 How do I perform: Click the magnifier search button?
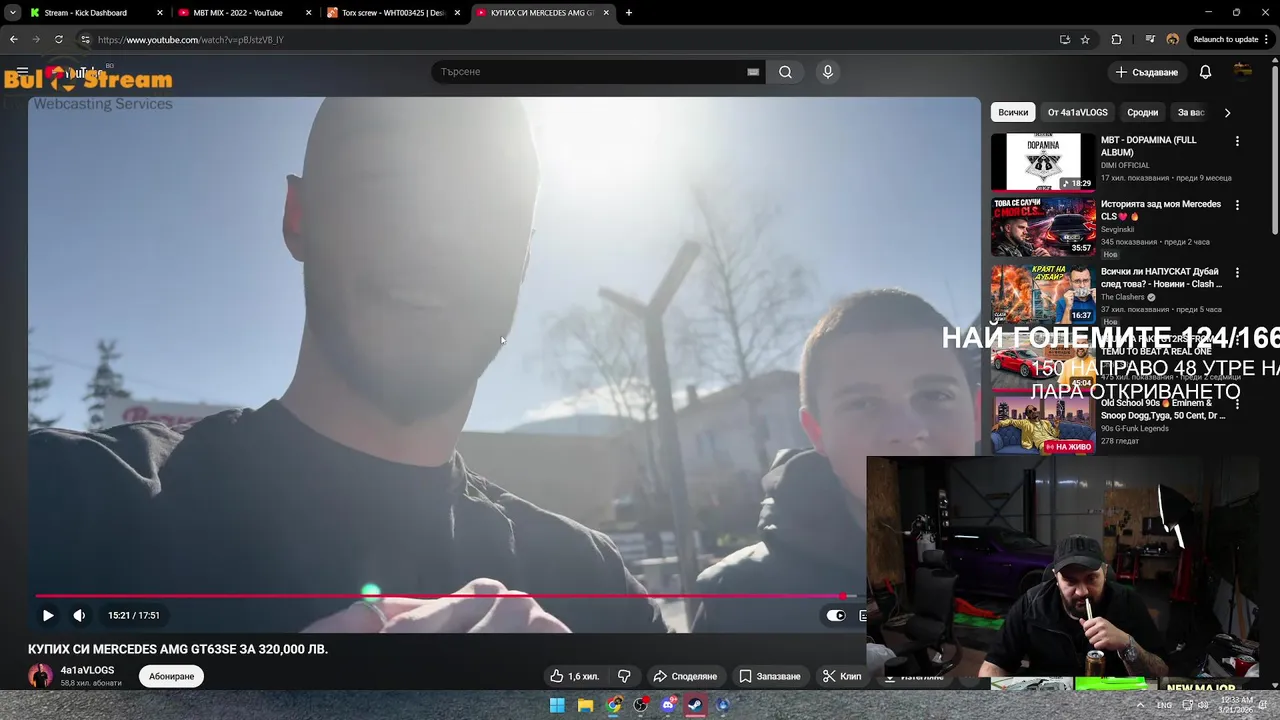pos(785,72)
